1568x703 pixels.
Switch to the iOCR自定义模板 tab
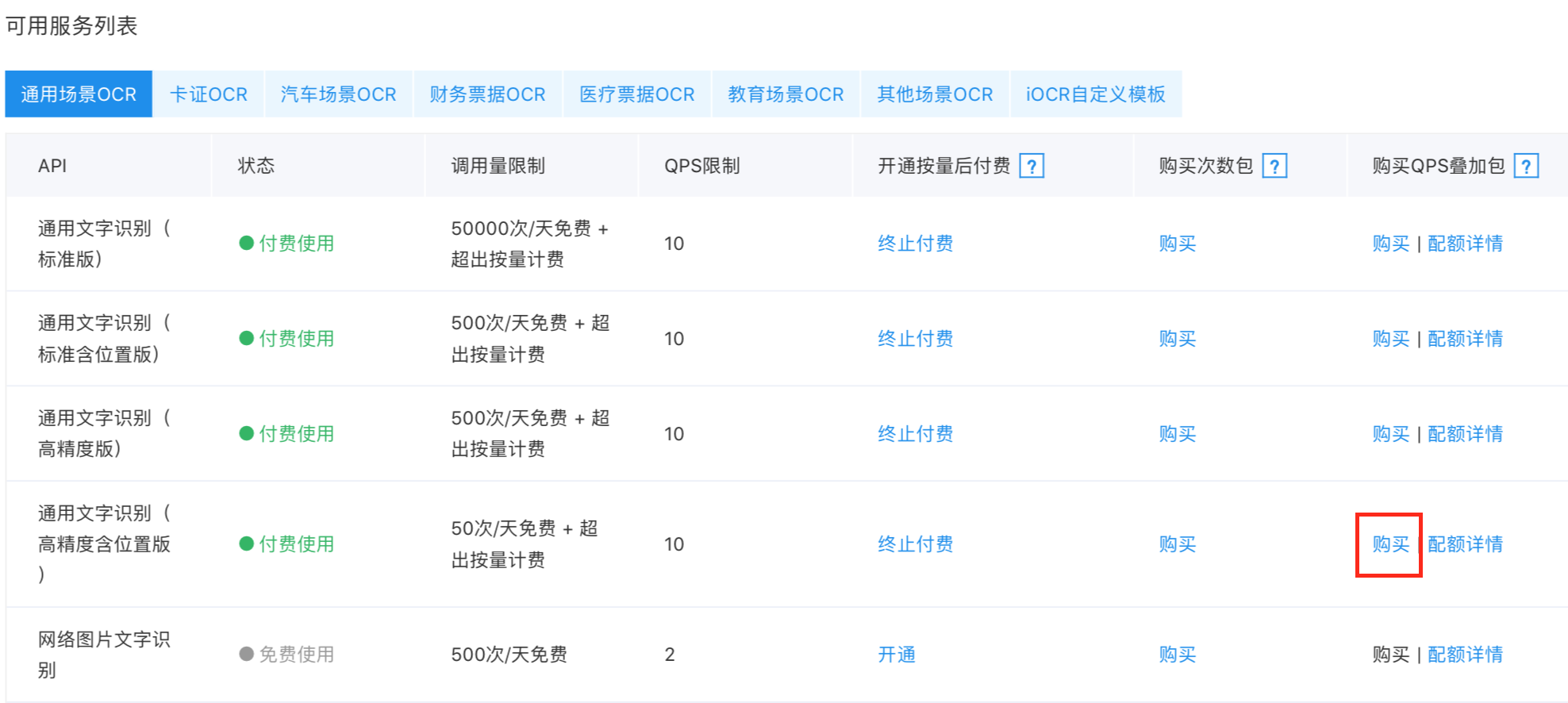coord(1096,94)
